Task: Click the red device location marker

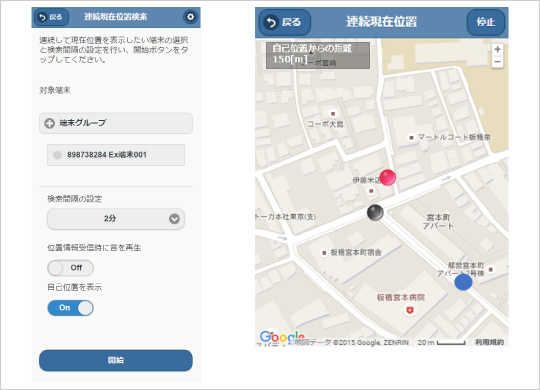Action: (388, 177)
